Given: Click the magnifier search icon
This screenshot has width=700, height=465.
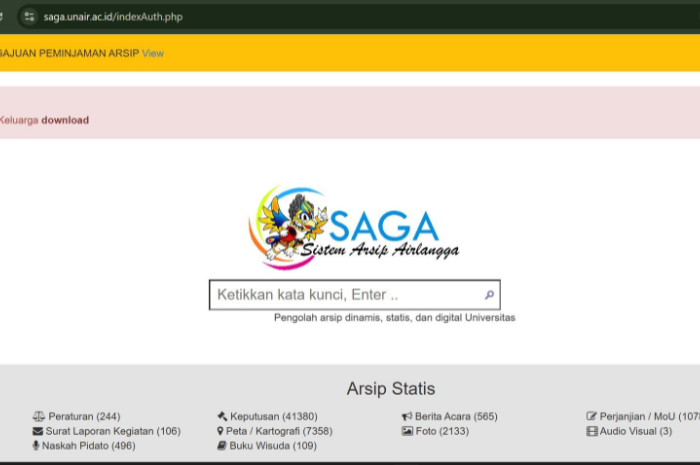Looking at the screenshot, I should (489, 295).
